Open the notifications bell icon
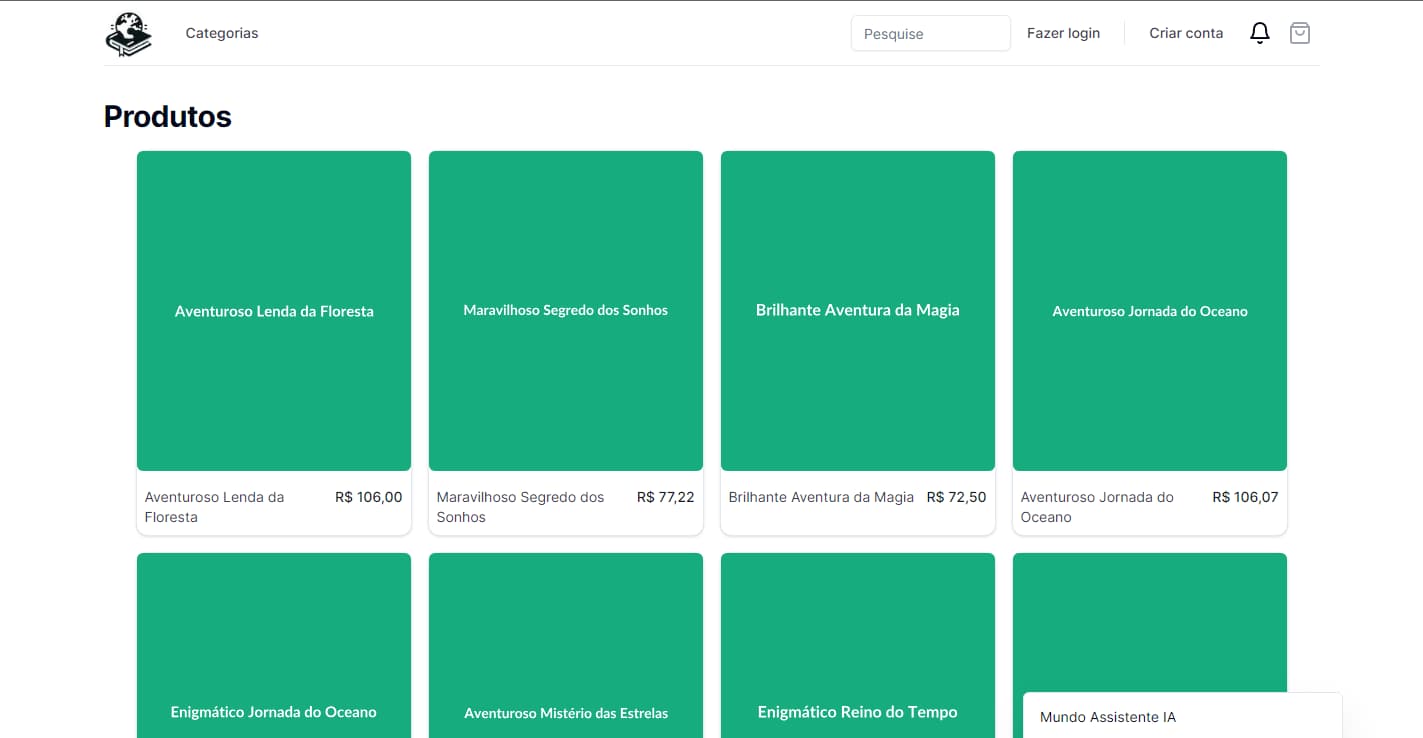The height and width of the screenshot is (738, 1423). [x=1259, y=32]
